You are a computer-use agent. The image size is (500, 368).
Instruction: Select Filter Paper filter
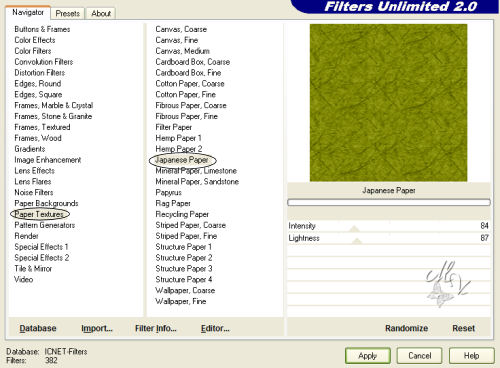174,127
